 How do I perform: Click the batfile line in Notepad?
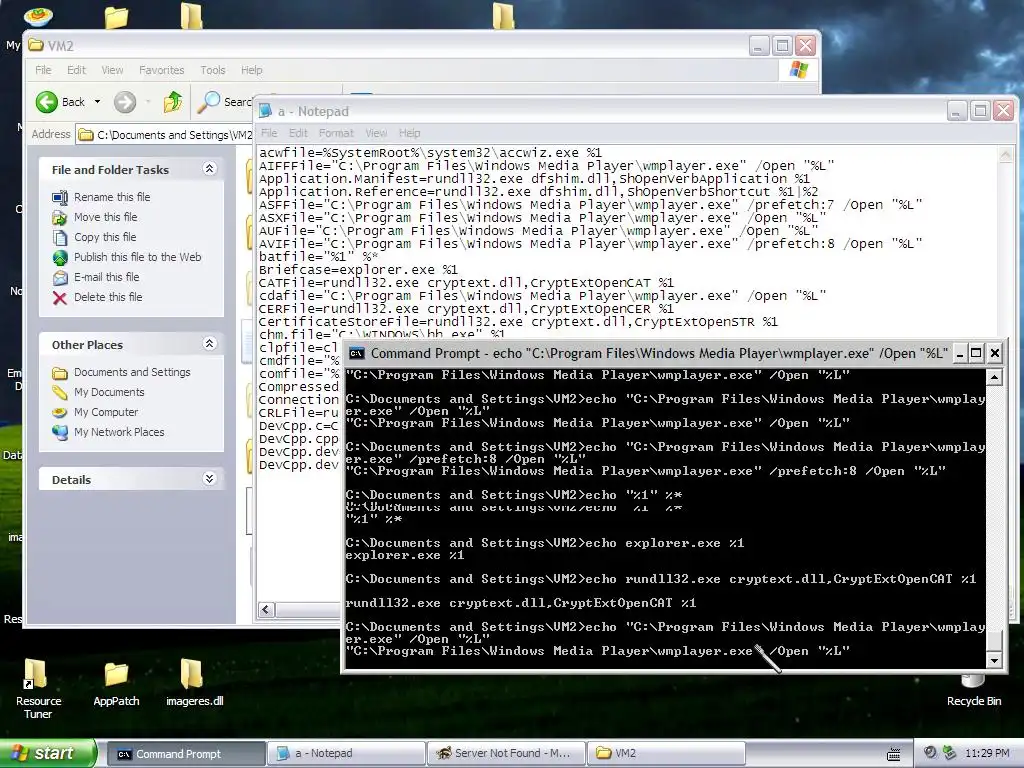318,257
